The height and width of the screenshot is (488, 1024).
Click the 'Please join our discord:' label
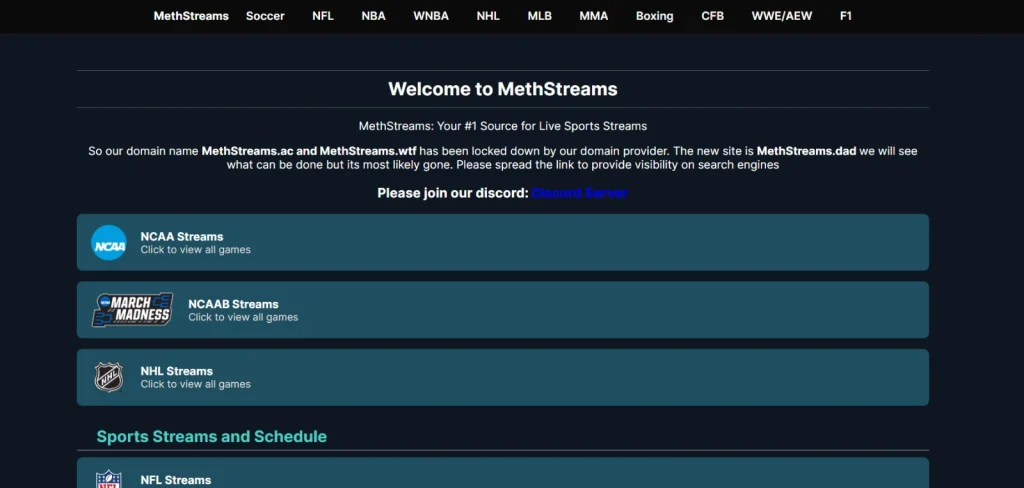(453, 193)
